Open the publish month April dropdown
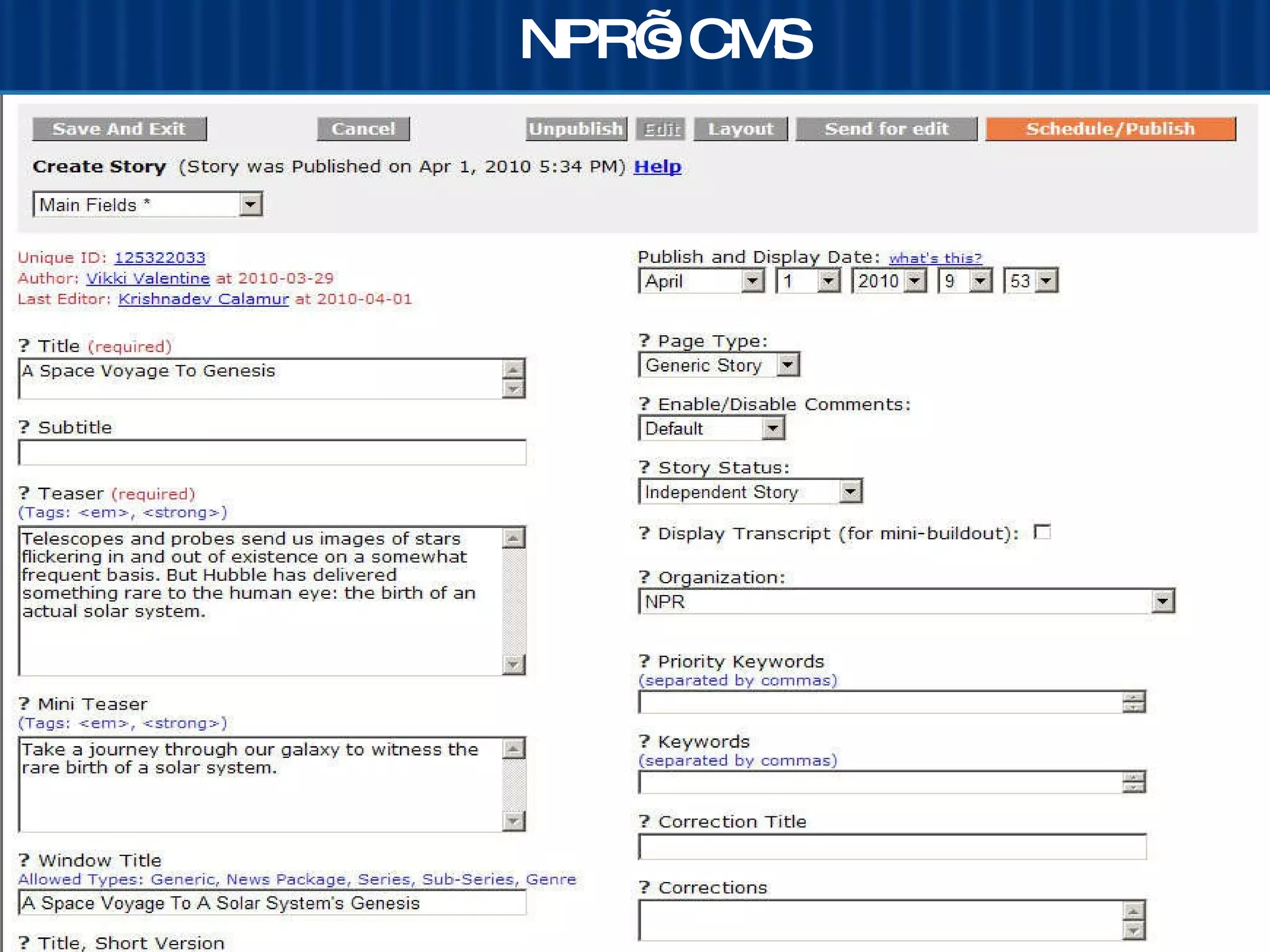Viewport: 1270px width, 952px height. pyautogui.click(x=752, y=281)
